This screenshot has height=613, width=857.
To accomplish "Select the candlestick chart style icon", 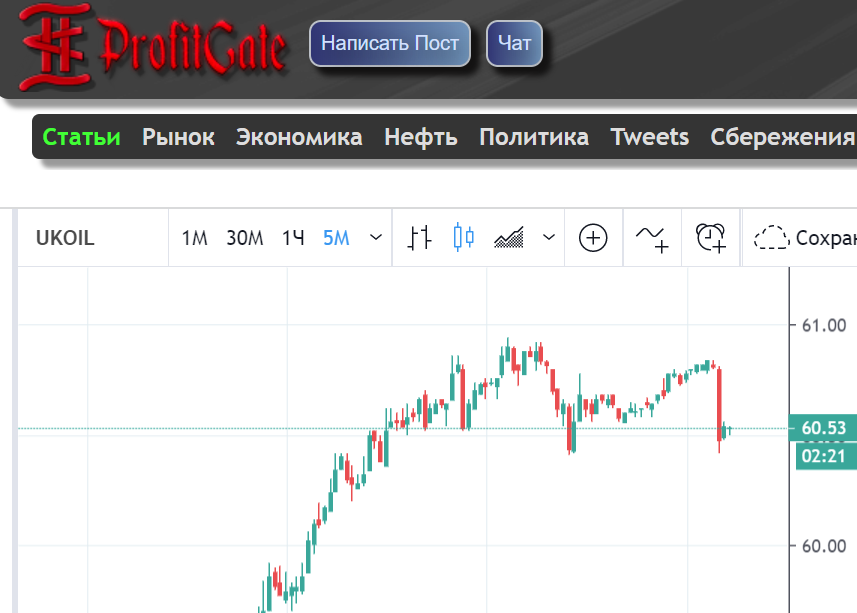I will coord(462,237).
